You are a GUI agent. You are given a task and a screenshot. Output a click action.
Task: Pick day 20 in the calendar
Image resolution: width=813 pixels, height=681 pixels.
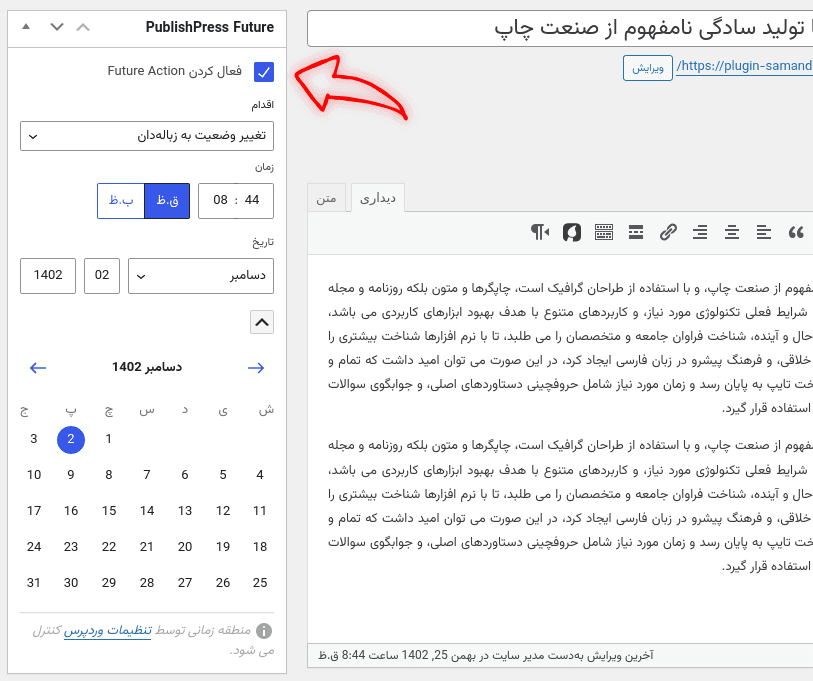pos(185,547)
